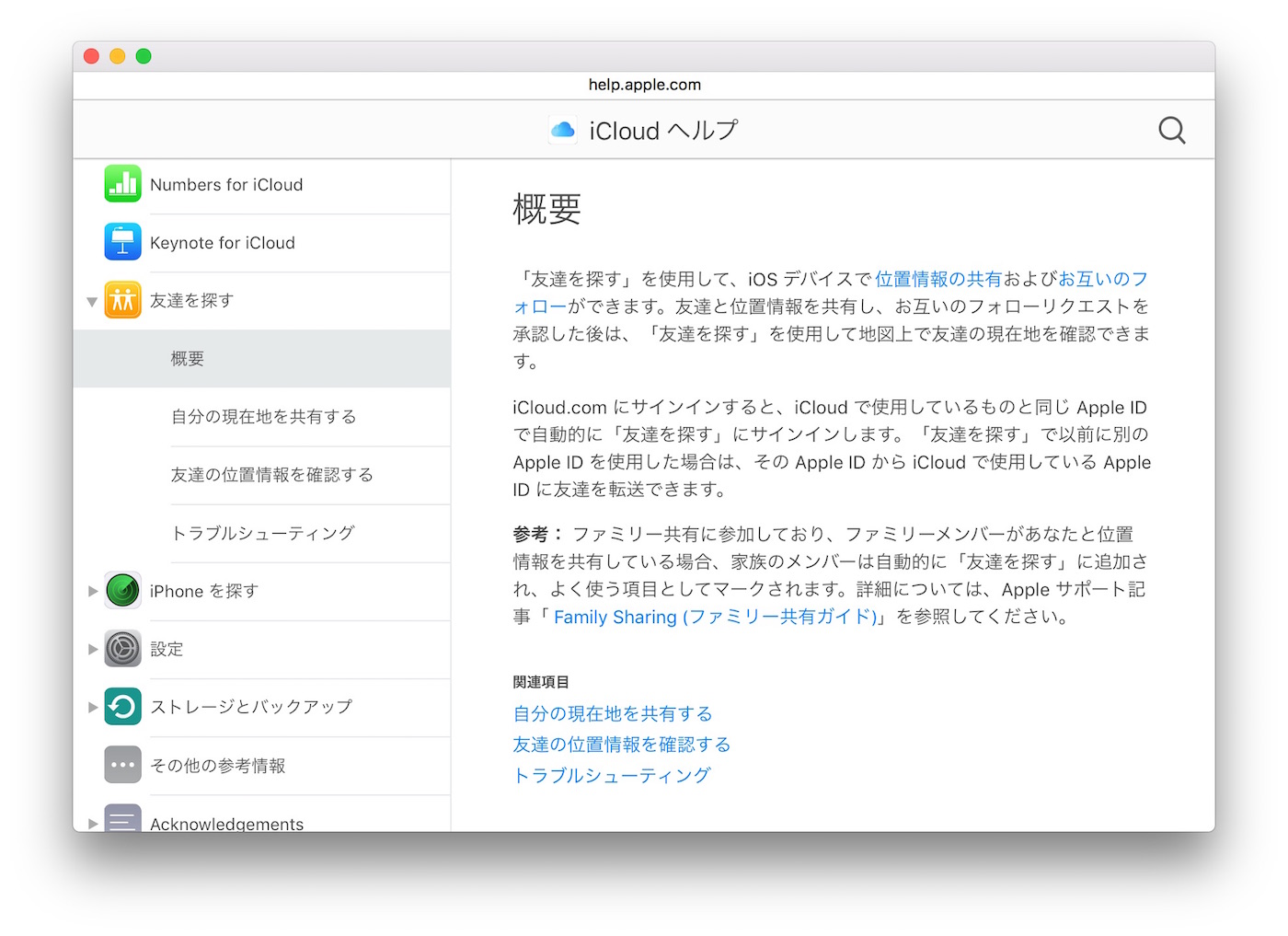
Task: Open related link トラブルシューティング
Action: point(612,775)
